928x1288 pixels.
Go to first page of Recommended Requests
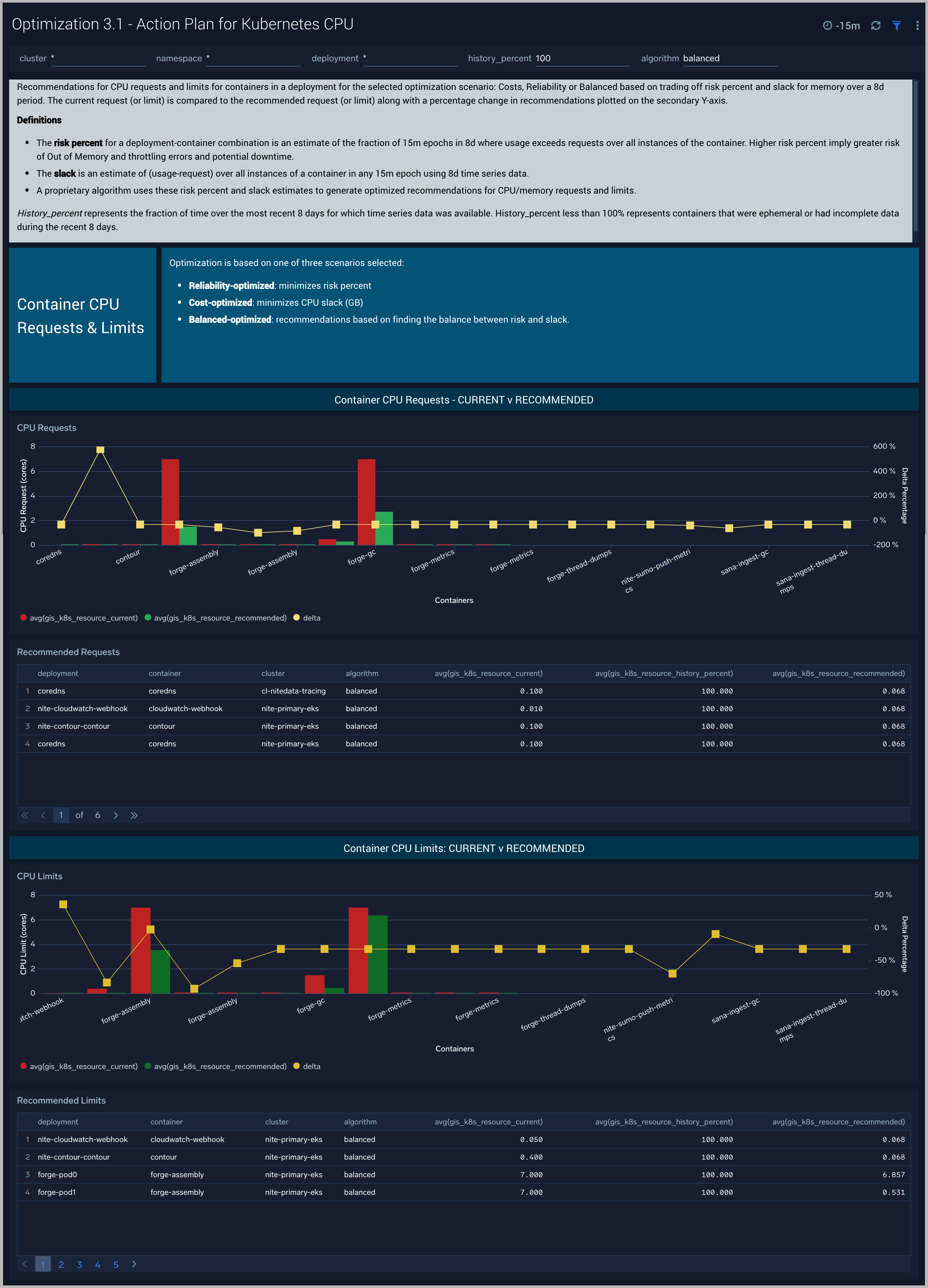coord(25,815)
